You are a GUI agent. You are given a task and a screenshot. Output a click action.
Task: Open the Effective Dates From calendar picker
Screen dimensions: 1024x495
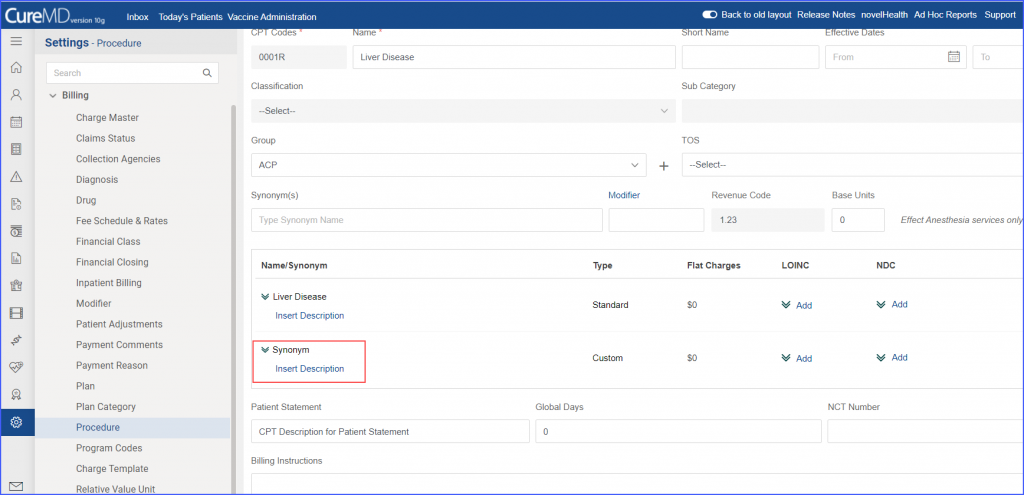pyautogui.click(x=953, y=57)
